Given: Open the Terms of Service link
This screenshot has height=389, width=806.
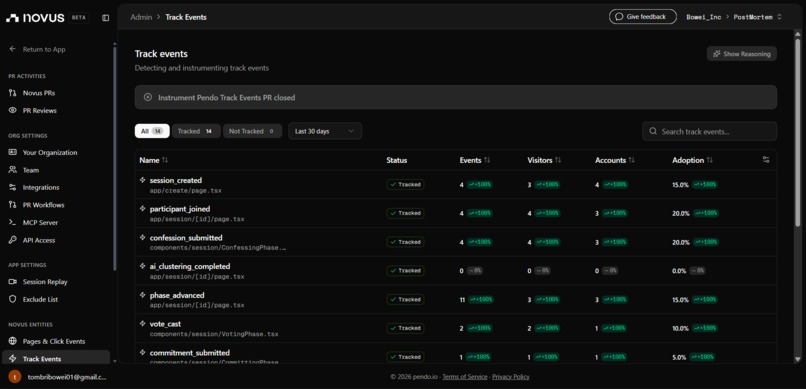Looking at the screenshot, I should 465,377.
